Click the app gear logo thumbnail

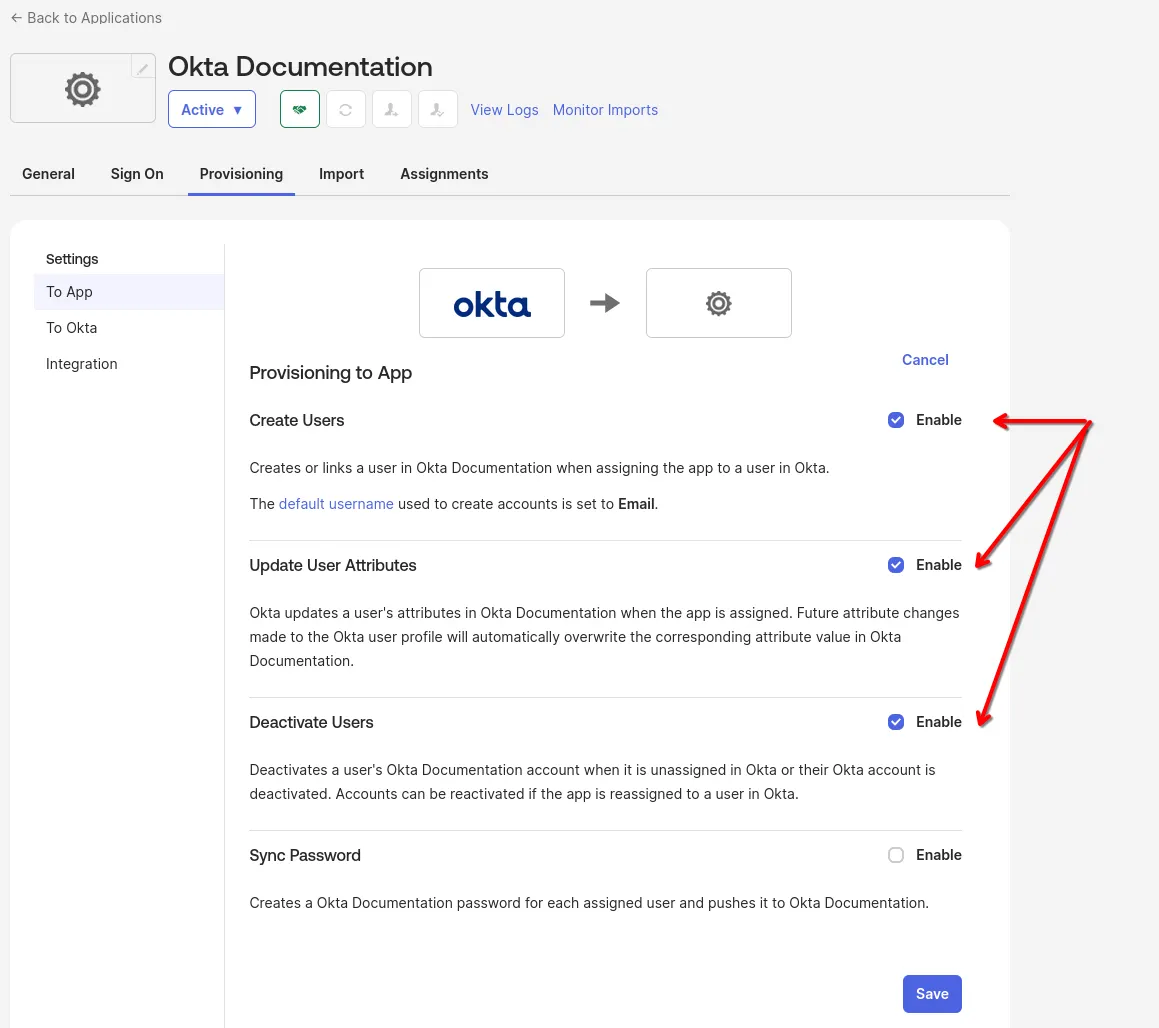click(x=83, y=89)
